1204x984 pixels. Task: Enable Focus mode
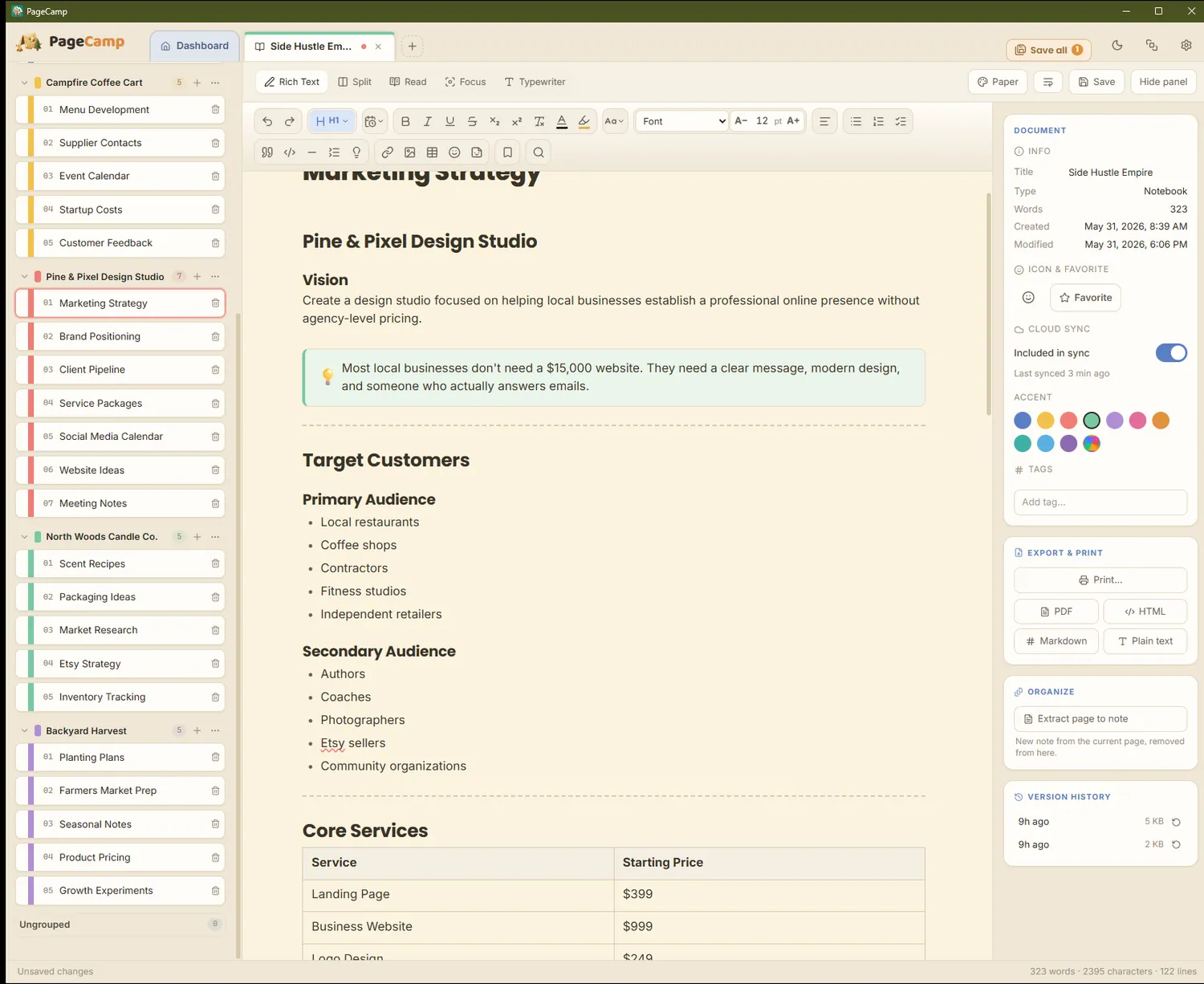[x=466, y=82]
